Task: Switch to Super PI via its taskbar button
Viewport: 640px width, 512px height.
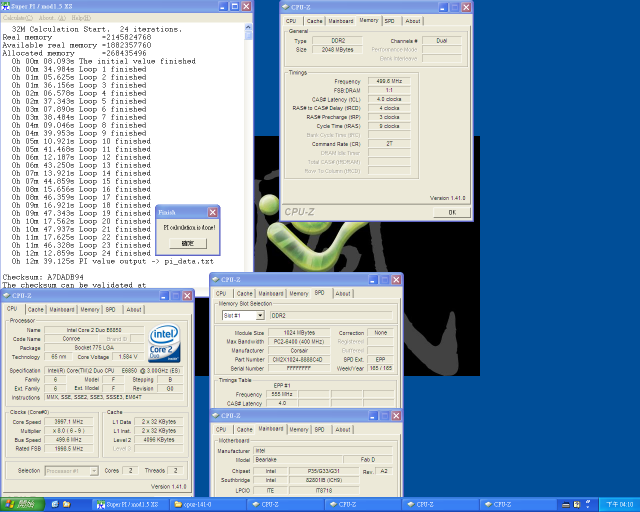Action: 130,505
